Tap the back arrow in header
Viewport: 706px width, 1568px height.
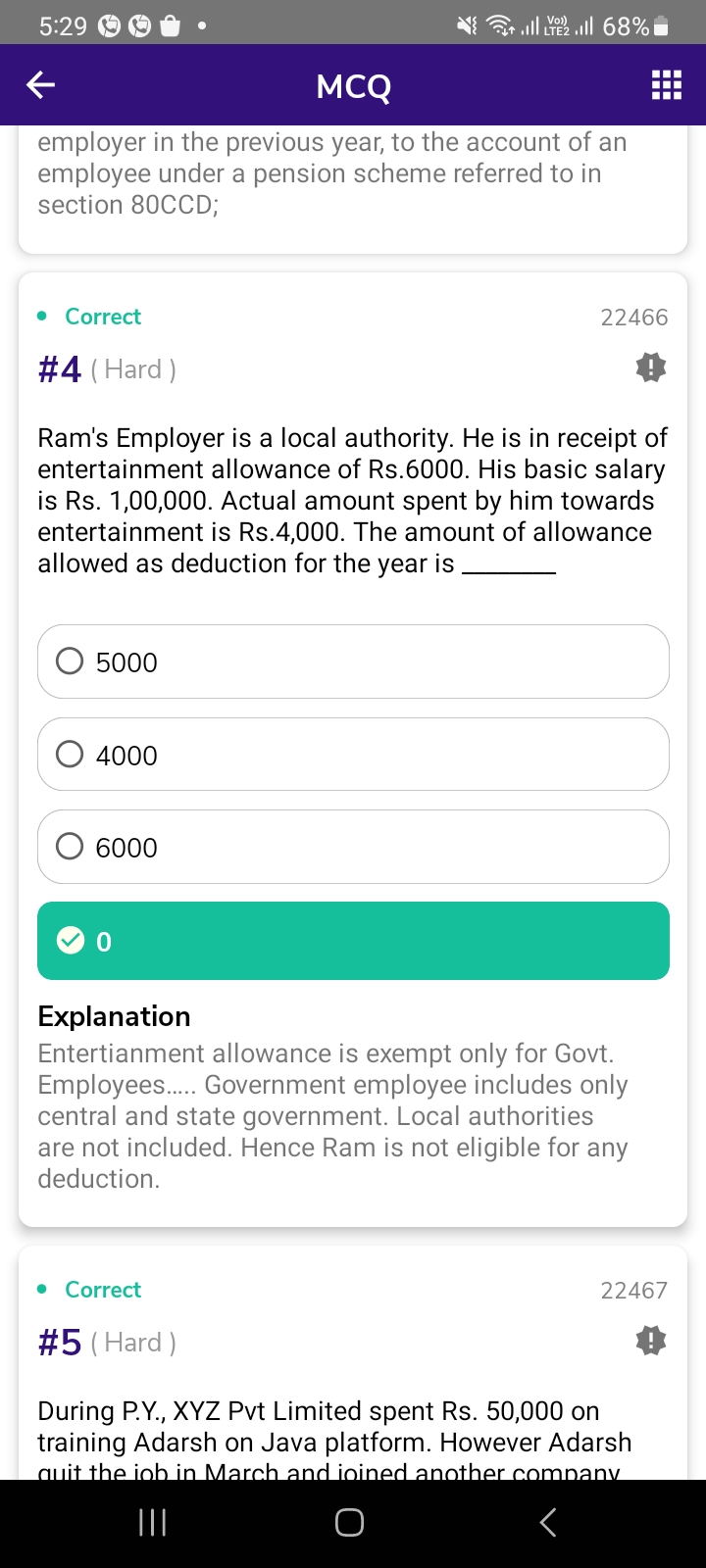point(41,86)
